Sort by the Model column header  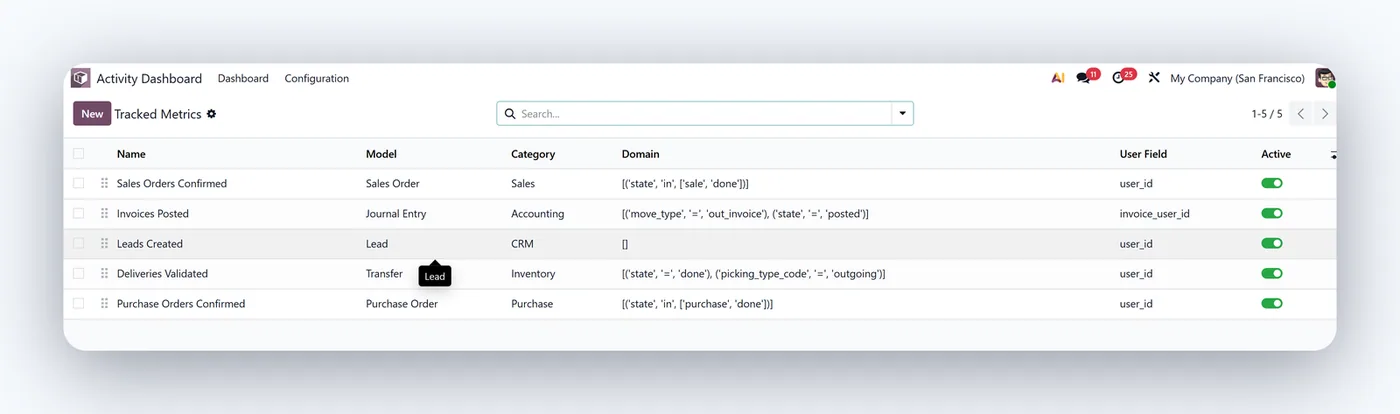381,154
